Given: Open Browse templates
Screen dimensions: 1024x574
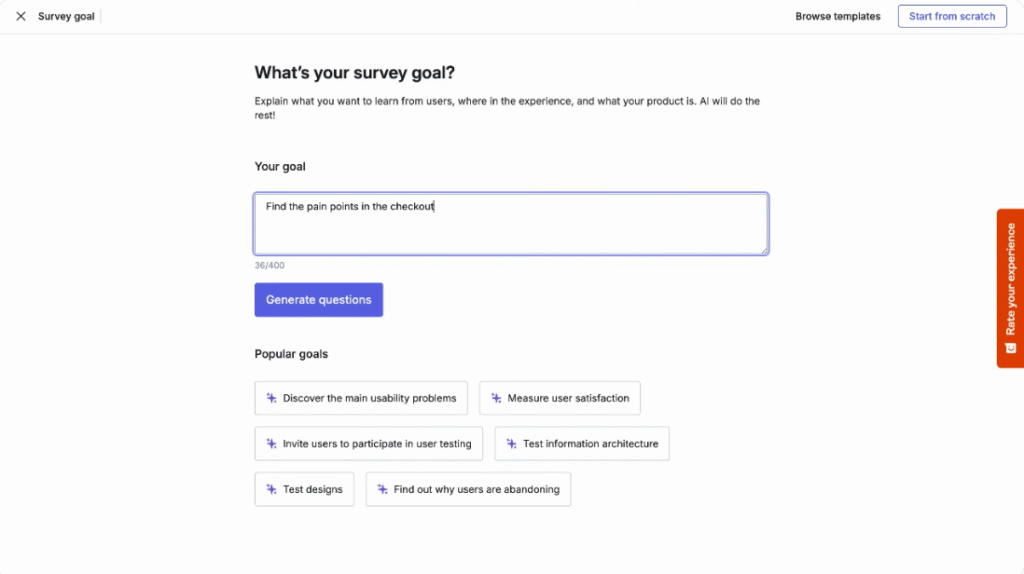Looking at the screenshot, I should tap(838, 16).
